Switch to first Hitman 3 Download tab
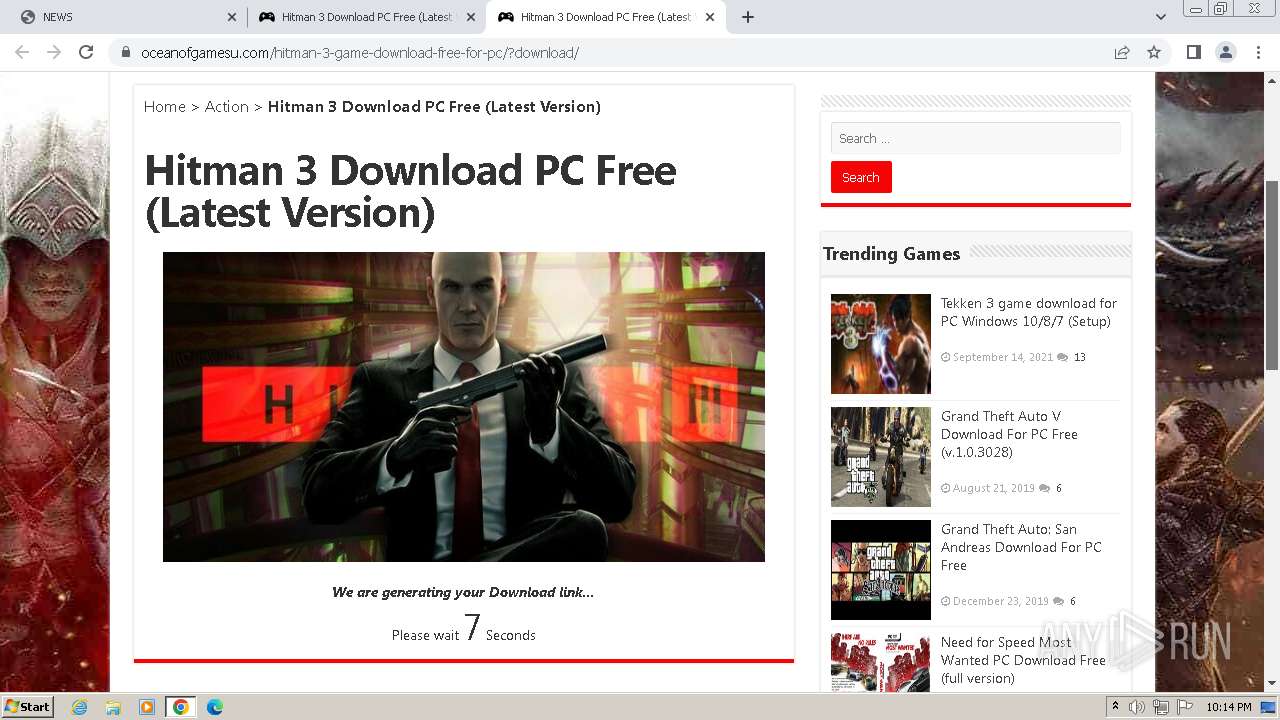The width and height of the screenshot is (1280, 720). tap(366, 17)
